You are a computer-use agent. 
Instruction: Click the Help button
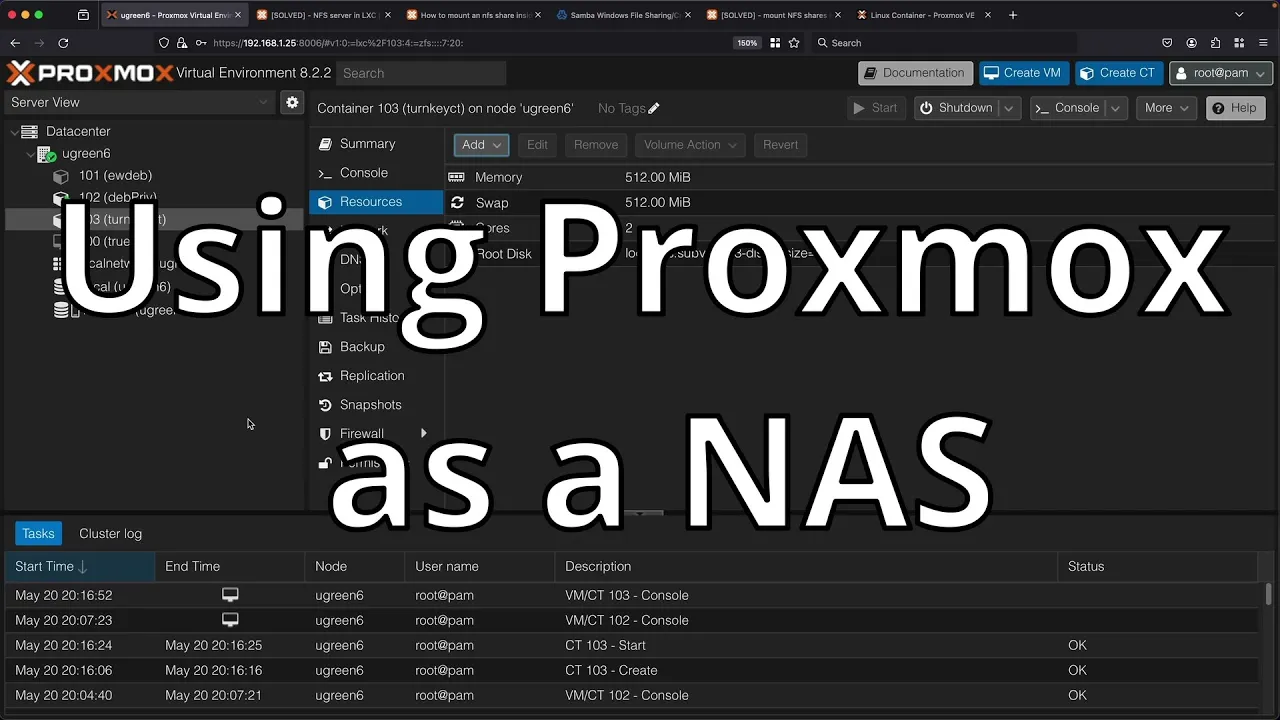point(1235,108)
